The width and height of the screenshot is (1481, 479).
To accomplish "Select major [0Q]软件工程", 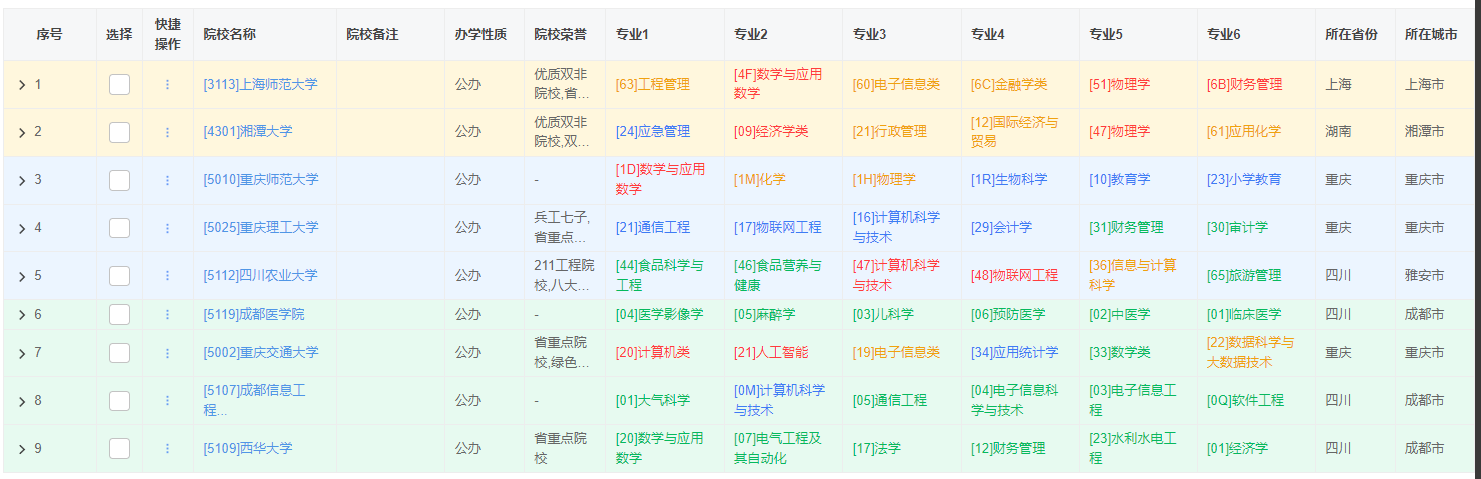I will click(1246, 401).
